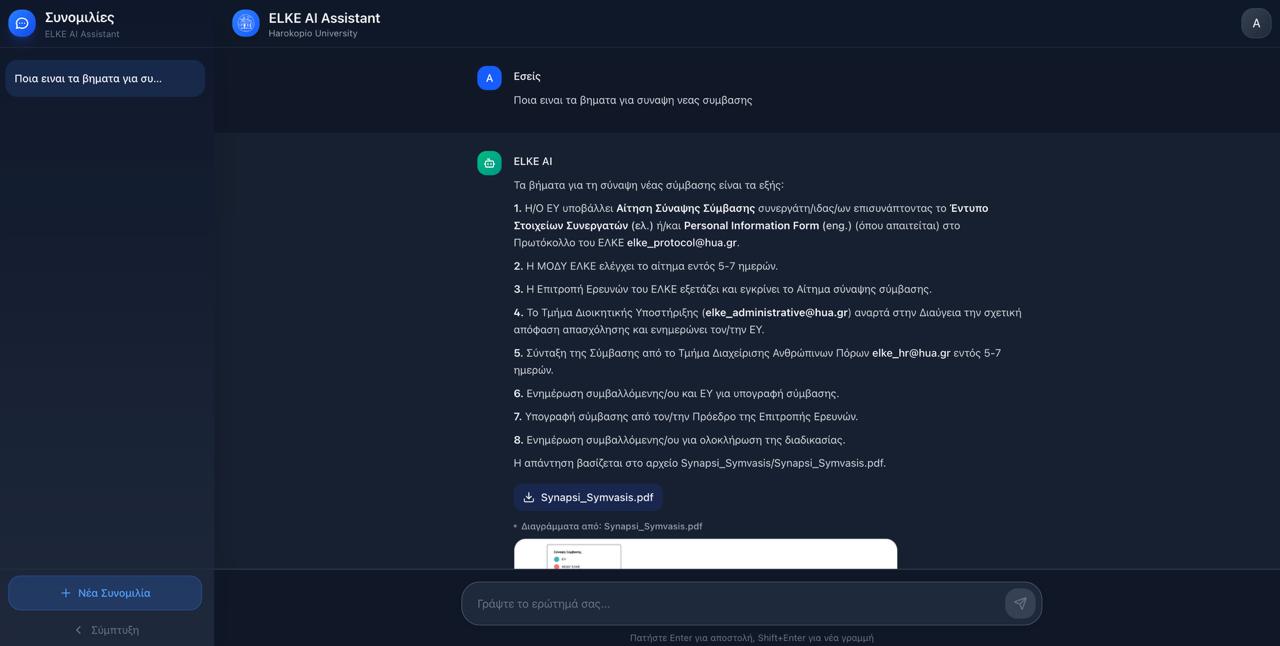Click the elke_administrative@hua.gr email address
Viewport: 1280px width, 646px height.
tap(776, 313)
